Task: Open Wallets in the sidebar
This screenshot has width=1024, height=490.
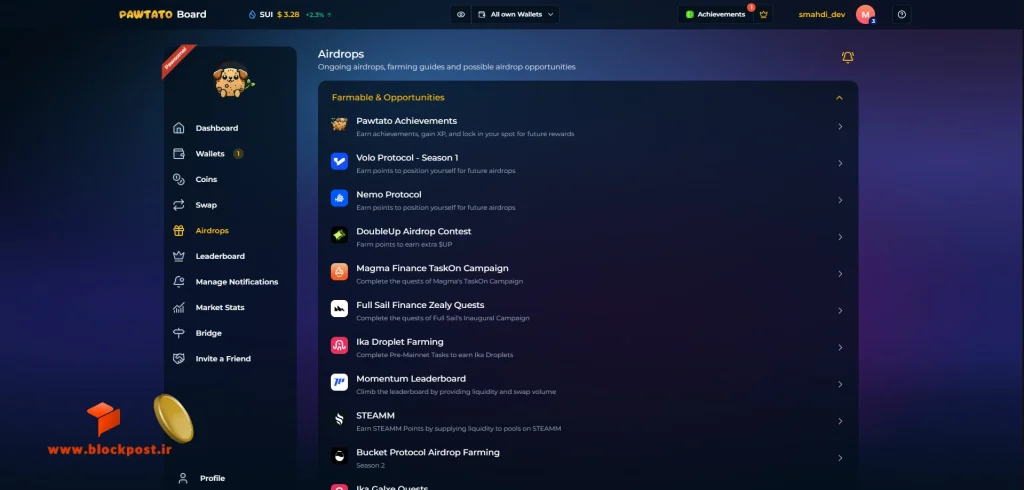Action: coord(210,154)
